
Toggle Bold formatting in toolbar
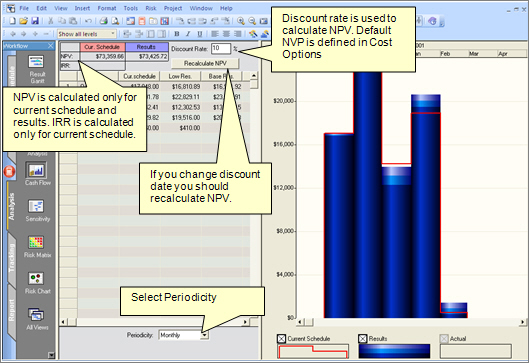[177, 34]
